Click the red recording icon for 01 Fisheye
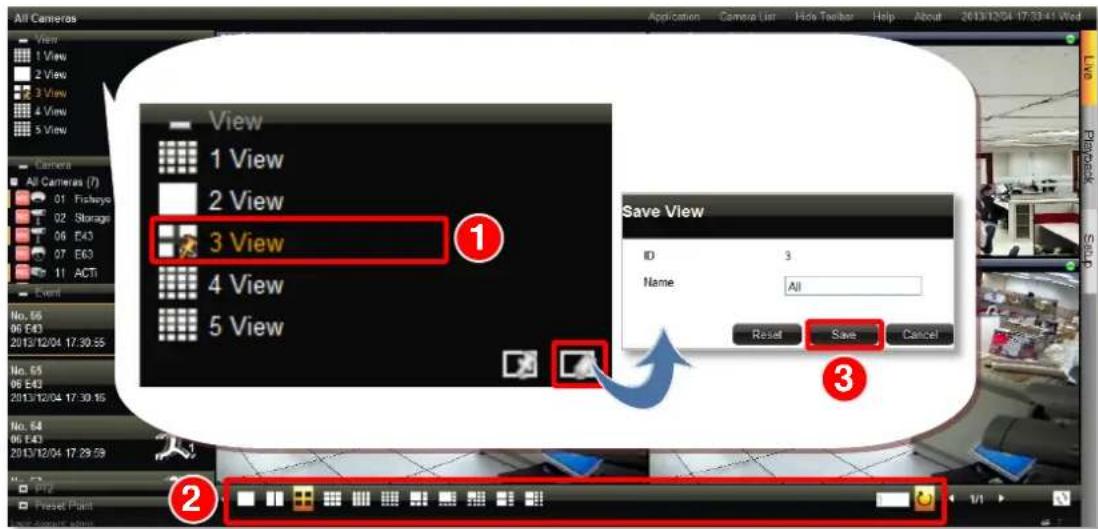1098x529 pixels. point(22,199)
